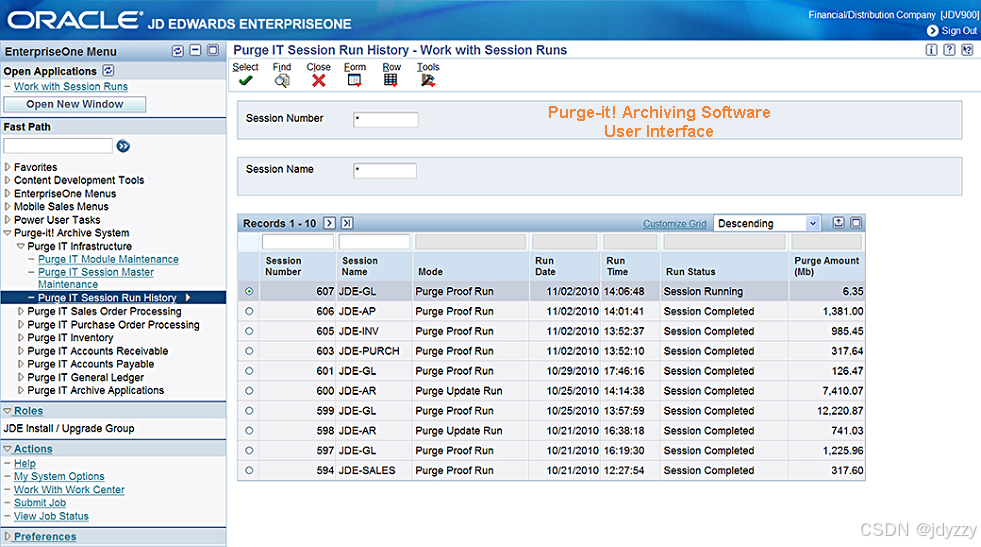
Task: Select radio button for session 594
Action: tap(250, 470)
